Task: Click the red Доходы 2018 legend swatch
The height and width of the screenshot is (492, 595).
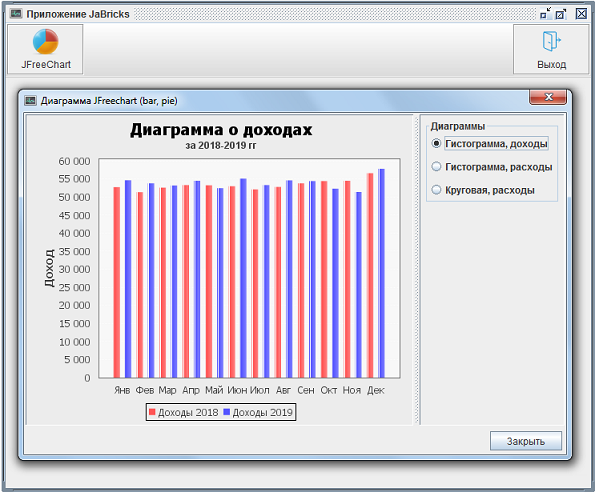Action: pyautogui.click(x=152, y=412)
